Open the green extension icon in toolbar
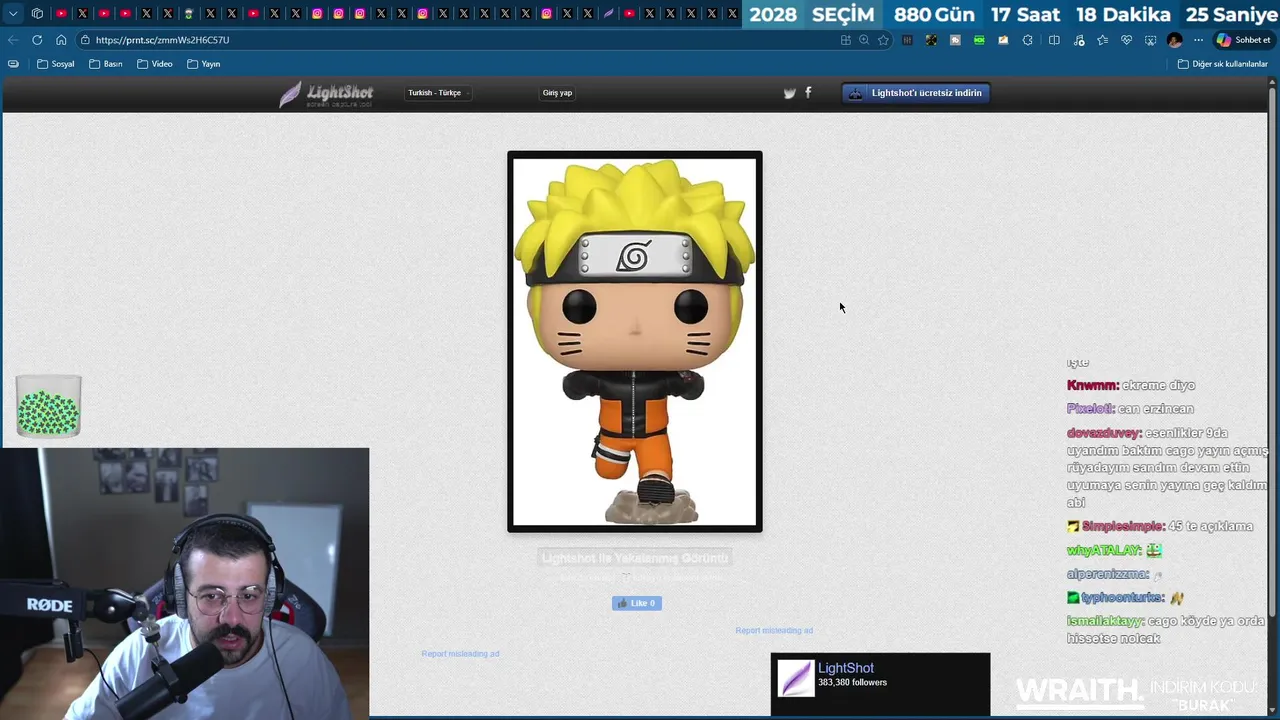 point(979,40)
